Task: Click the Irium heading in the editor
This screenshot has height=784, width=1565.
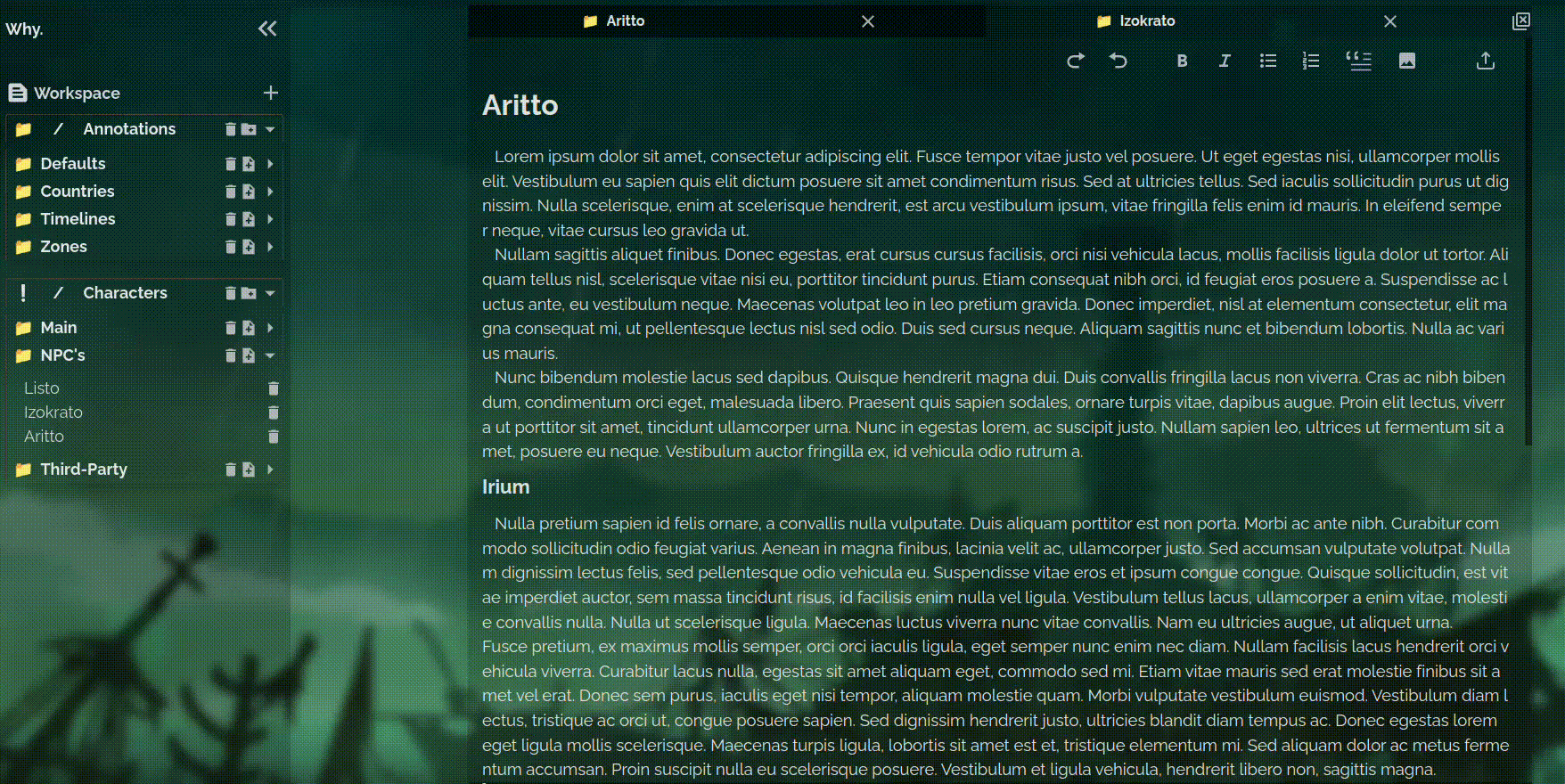Action: point(506,487)
